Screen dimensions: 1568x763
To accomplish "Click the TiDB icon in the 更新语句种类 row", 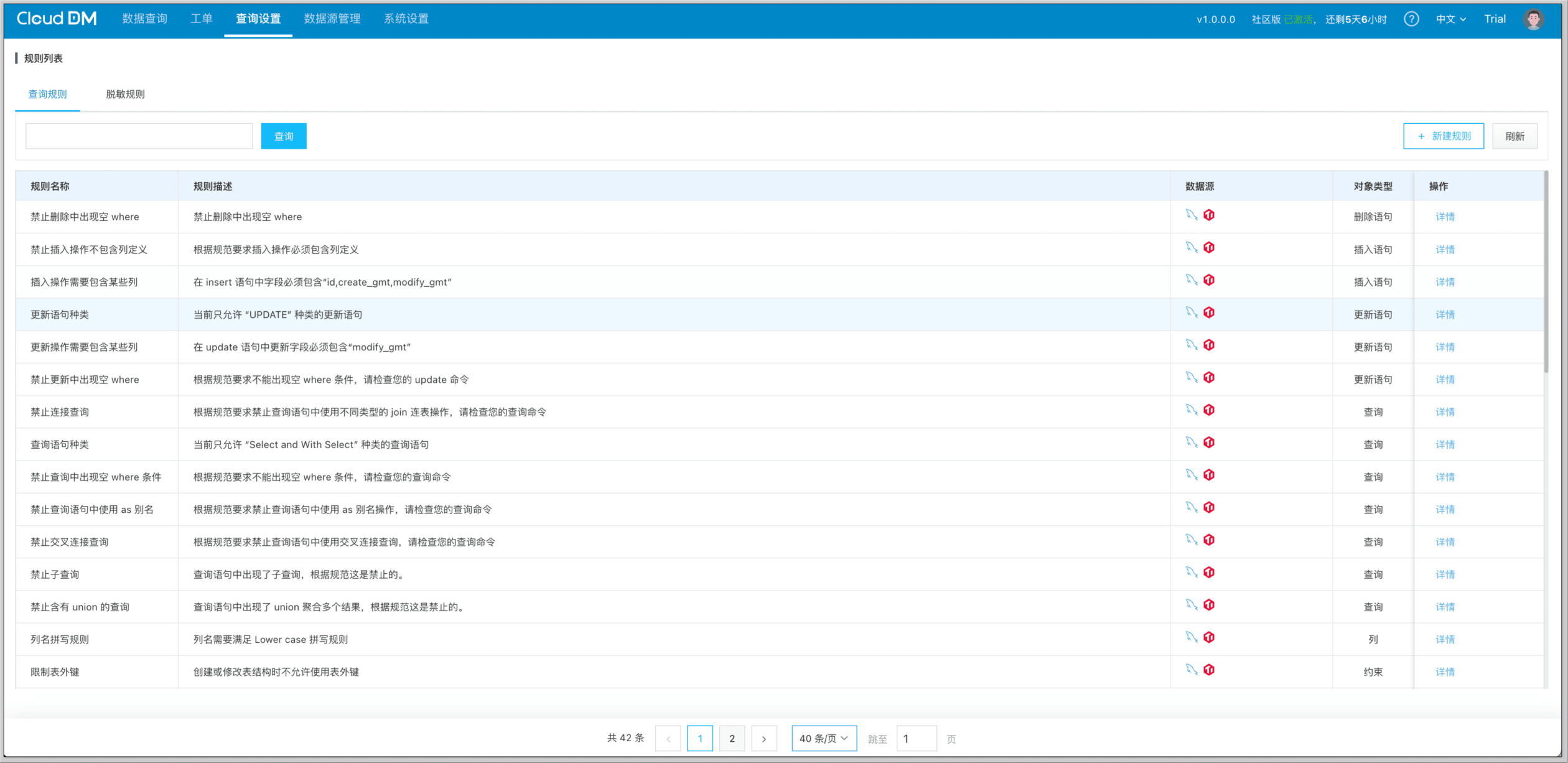I will pos(1209,313).
